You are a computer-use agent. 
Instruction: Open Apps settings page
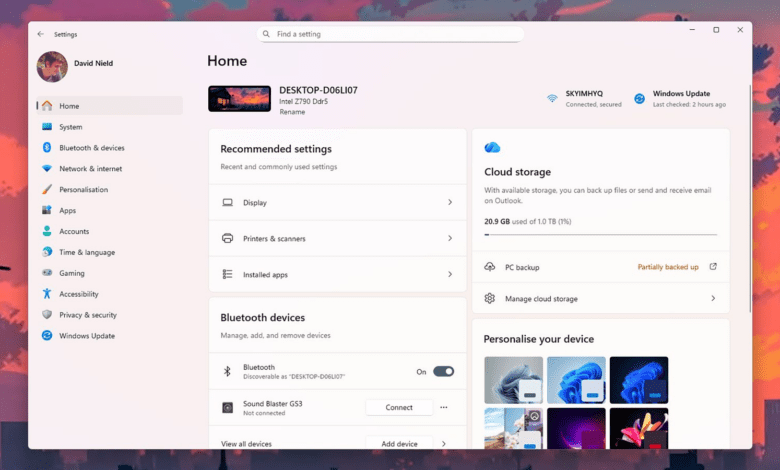coord(109,210)
